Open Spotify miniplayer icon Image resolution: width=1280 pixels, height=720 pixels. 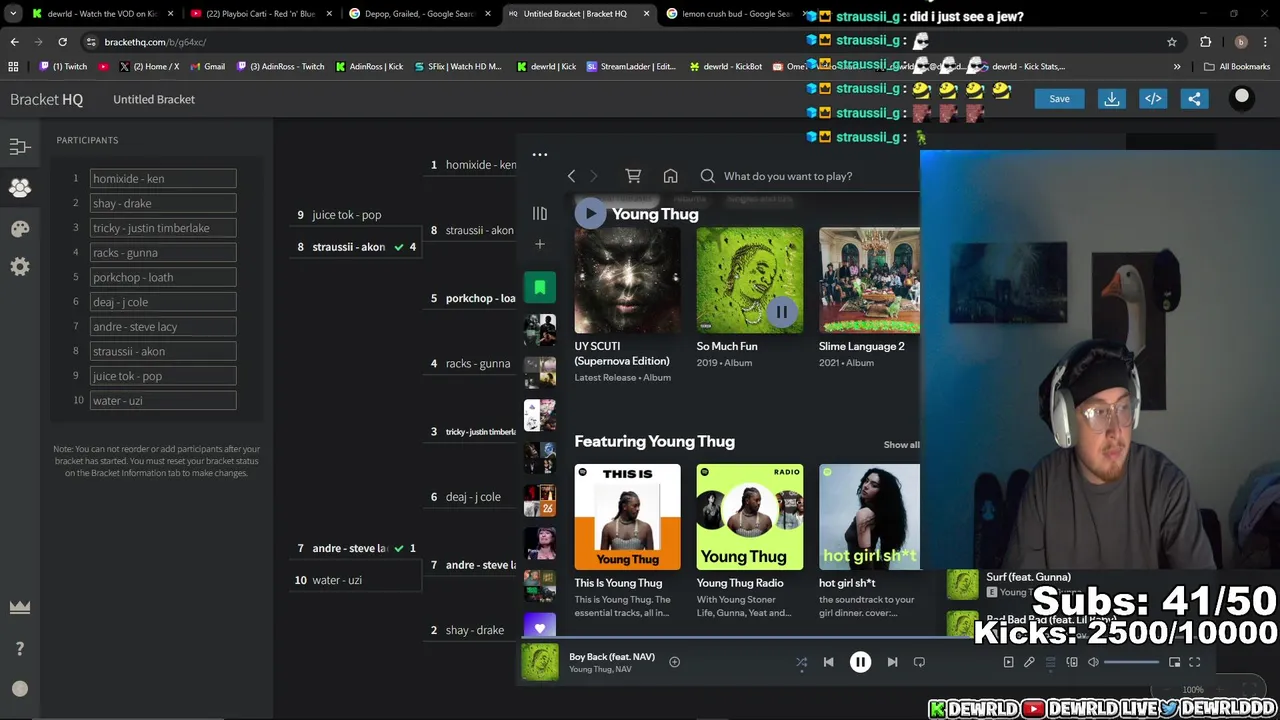[x=1174, y=662]
